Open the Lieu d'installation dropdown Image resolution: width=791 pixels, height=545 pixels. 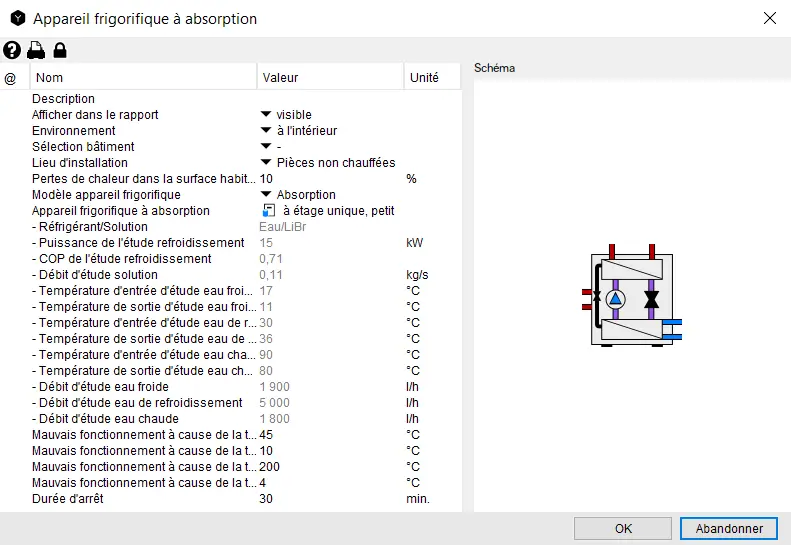tap(266, 163)
